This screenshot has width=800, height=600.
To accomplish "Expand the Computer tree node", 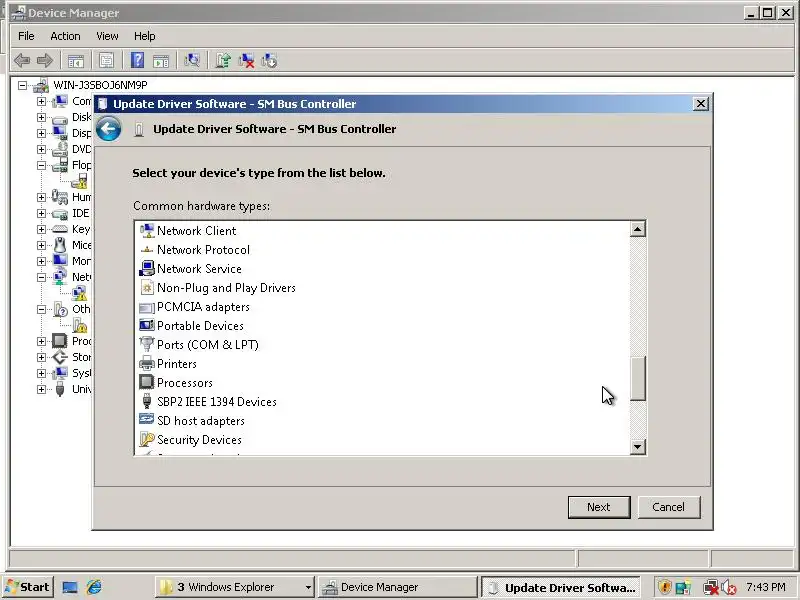I will point(41,101).
